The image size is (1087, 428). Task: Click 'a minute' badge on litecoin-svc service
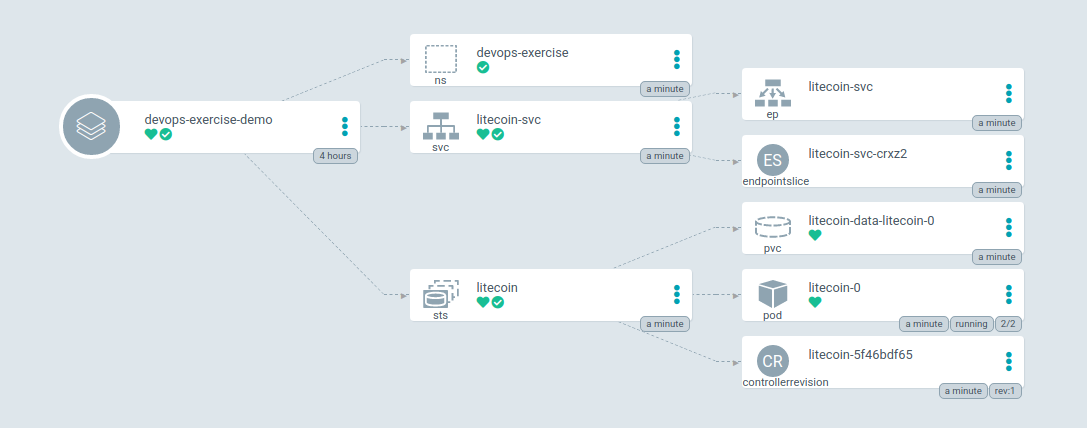tap(665, 156)
